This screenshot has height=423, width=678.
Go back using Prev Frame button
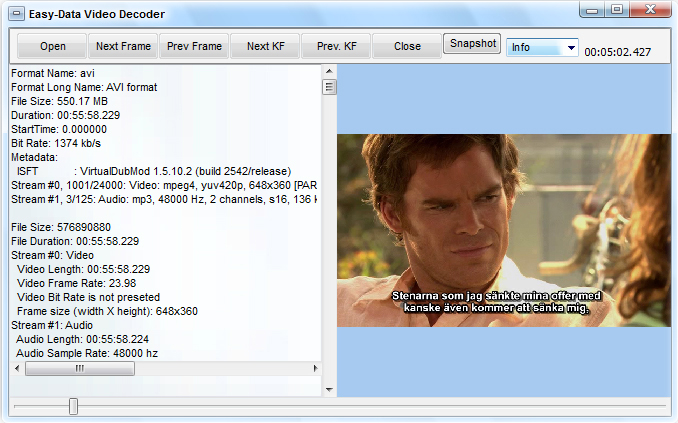[x=194, y=46]
